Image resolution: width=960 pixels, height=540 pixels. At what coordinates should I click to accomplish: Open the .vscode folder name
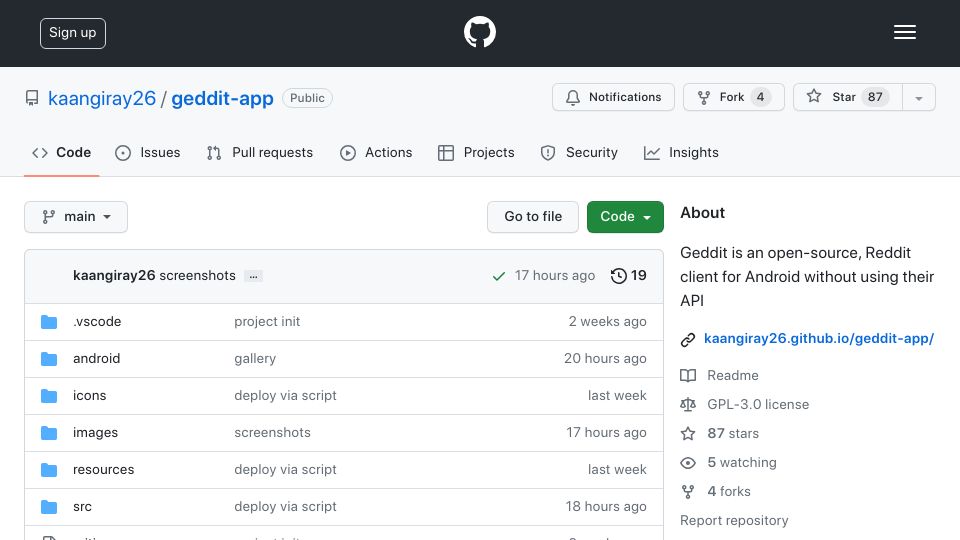(x=97, y=321)
